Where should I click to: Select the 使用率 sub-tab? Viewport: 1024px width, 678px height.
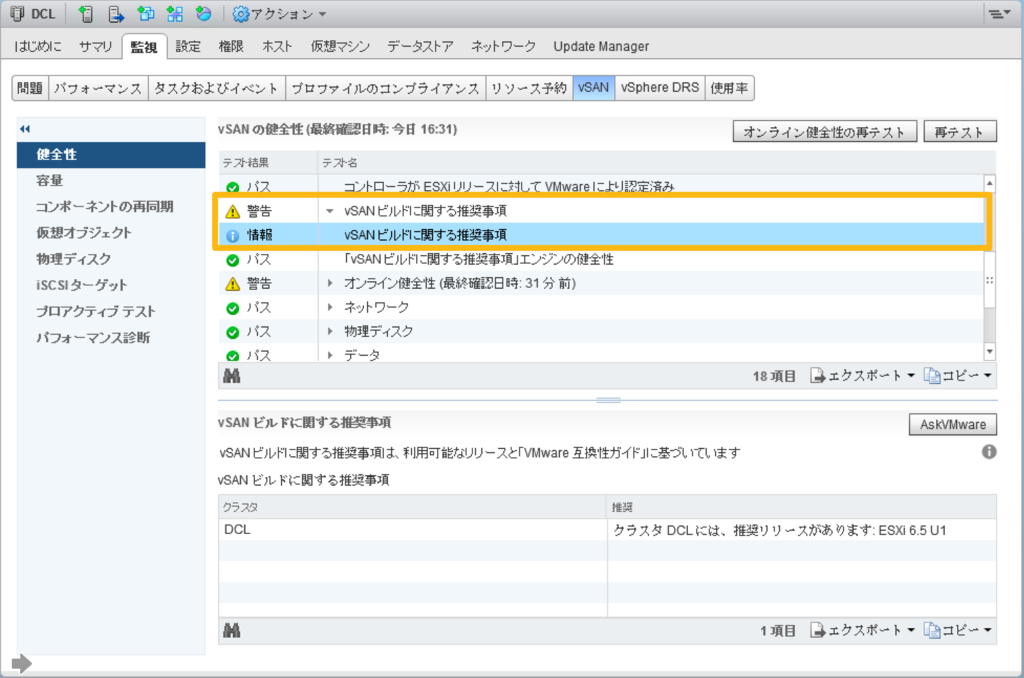(x=729, y=88)
